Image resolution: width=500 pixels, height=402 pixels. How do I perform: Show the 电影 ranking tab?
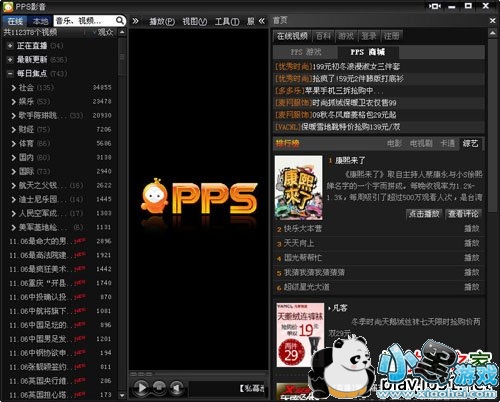click(x=394, y=144)
